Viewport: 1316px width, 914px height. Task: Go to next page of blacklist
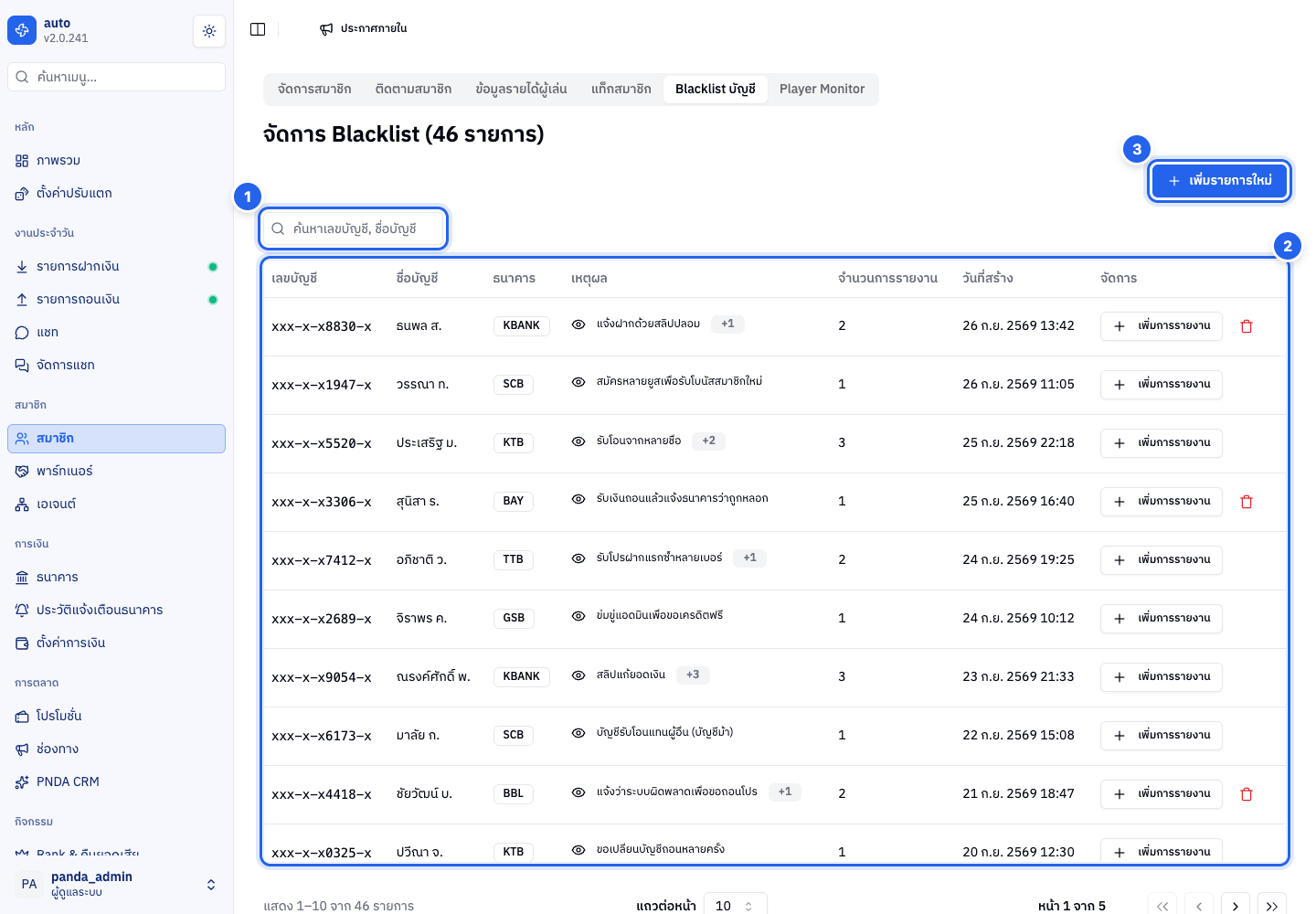tap(1236, 906)
